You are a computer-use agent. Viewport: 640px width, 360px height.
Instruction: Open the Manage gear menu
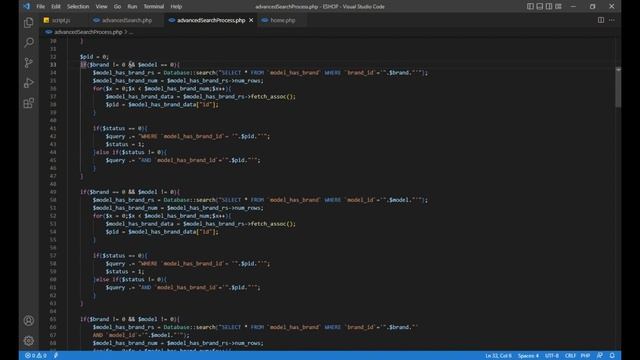coord(29,341)
